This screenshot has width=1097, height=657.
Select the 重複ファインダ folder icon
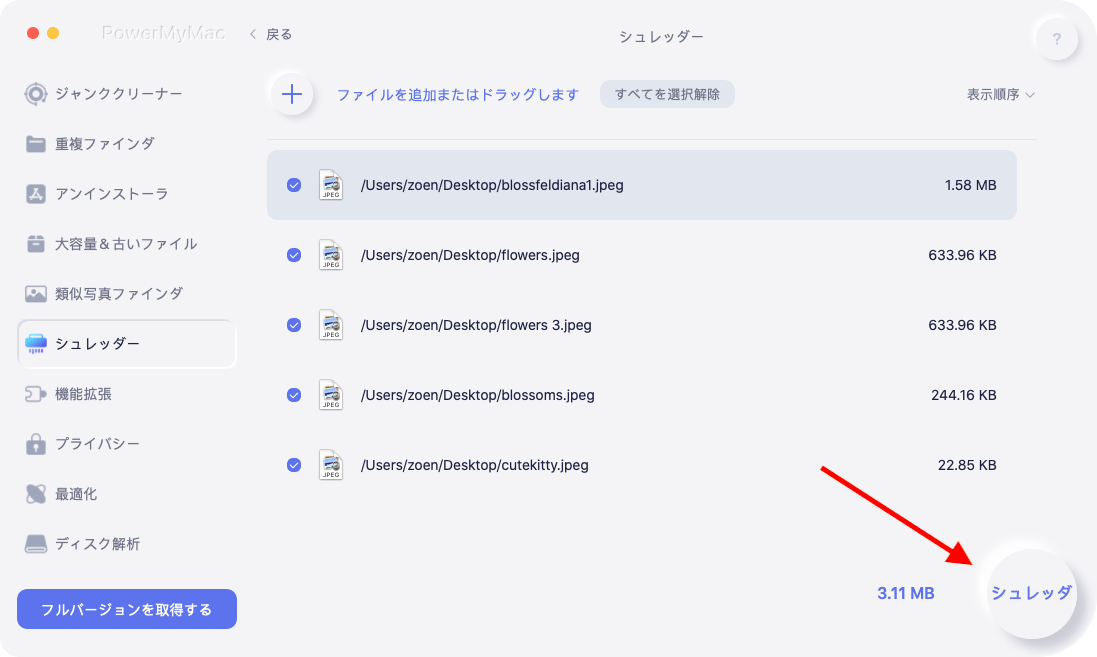(x=36, y=143)
